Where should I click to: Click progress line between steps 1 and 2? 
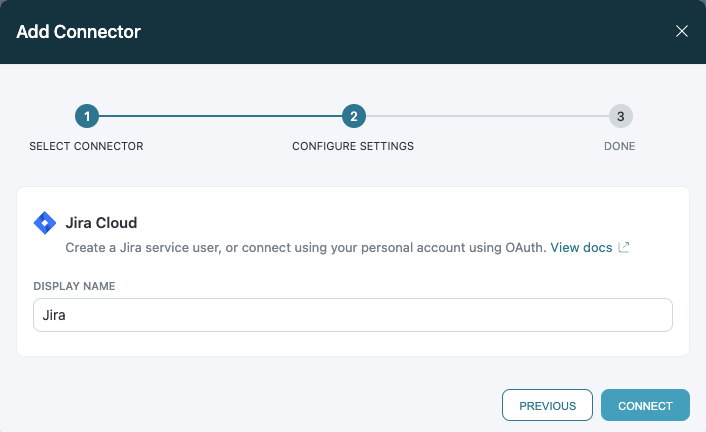220,116
